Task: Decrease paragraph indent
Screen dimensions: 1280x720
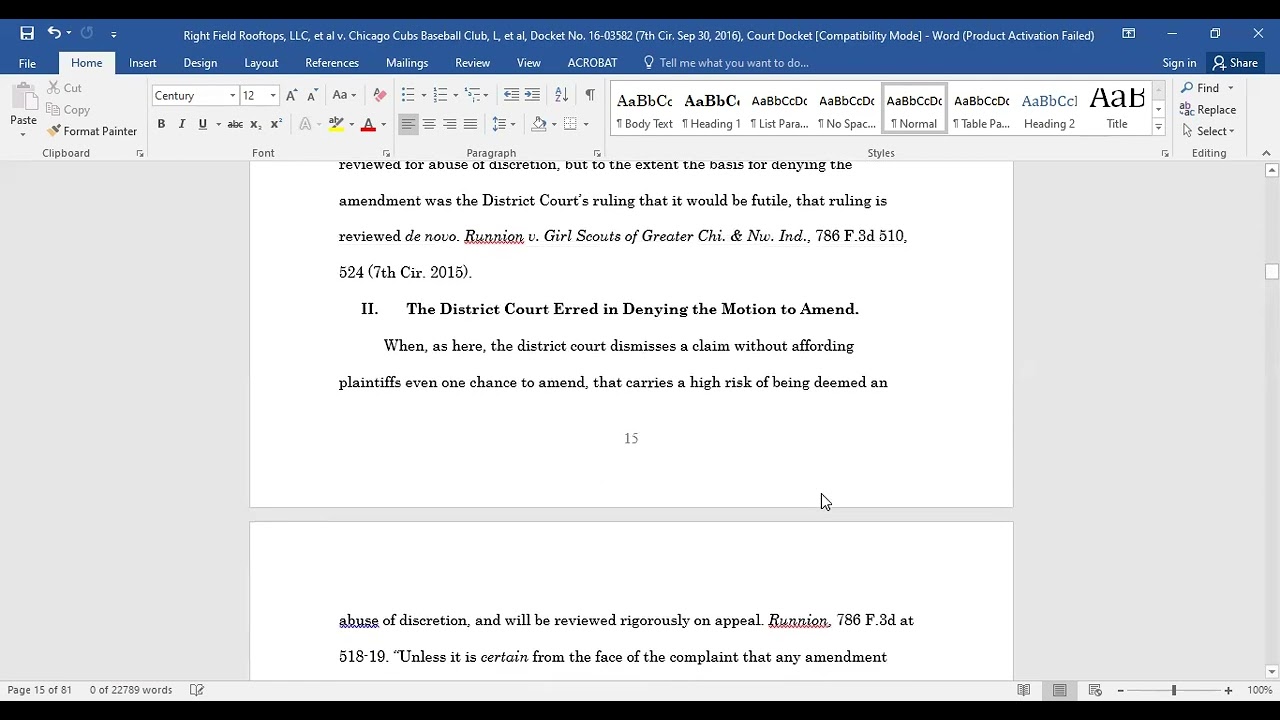Action: pyautogui.click(x=511, y=95)
